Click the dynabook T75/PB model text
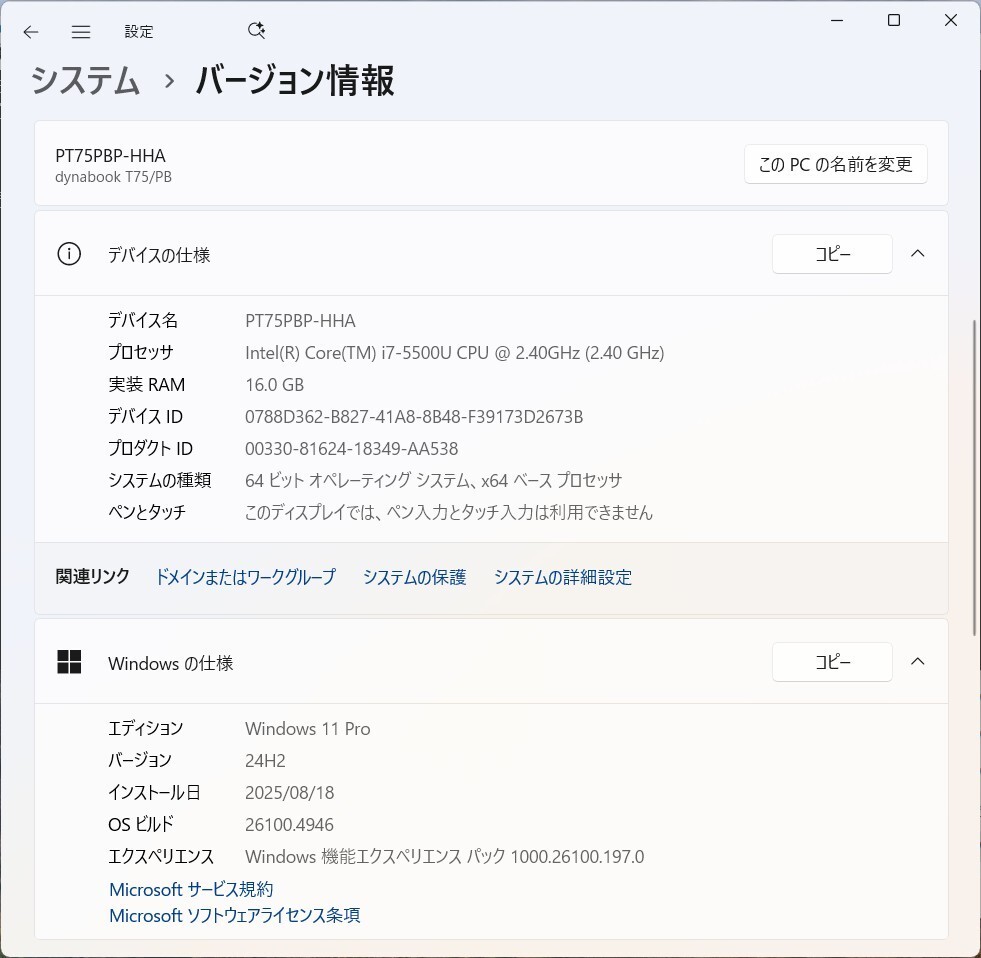Screen dimensions: 981x958 click(113, 177)
